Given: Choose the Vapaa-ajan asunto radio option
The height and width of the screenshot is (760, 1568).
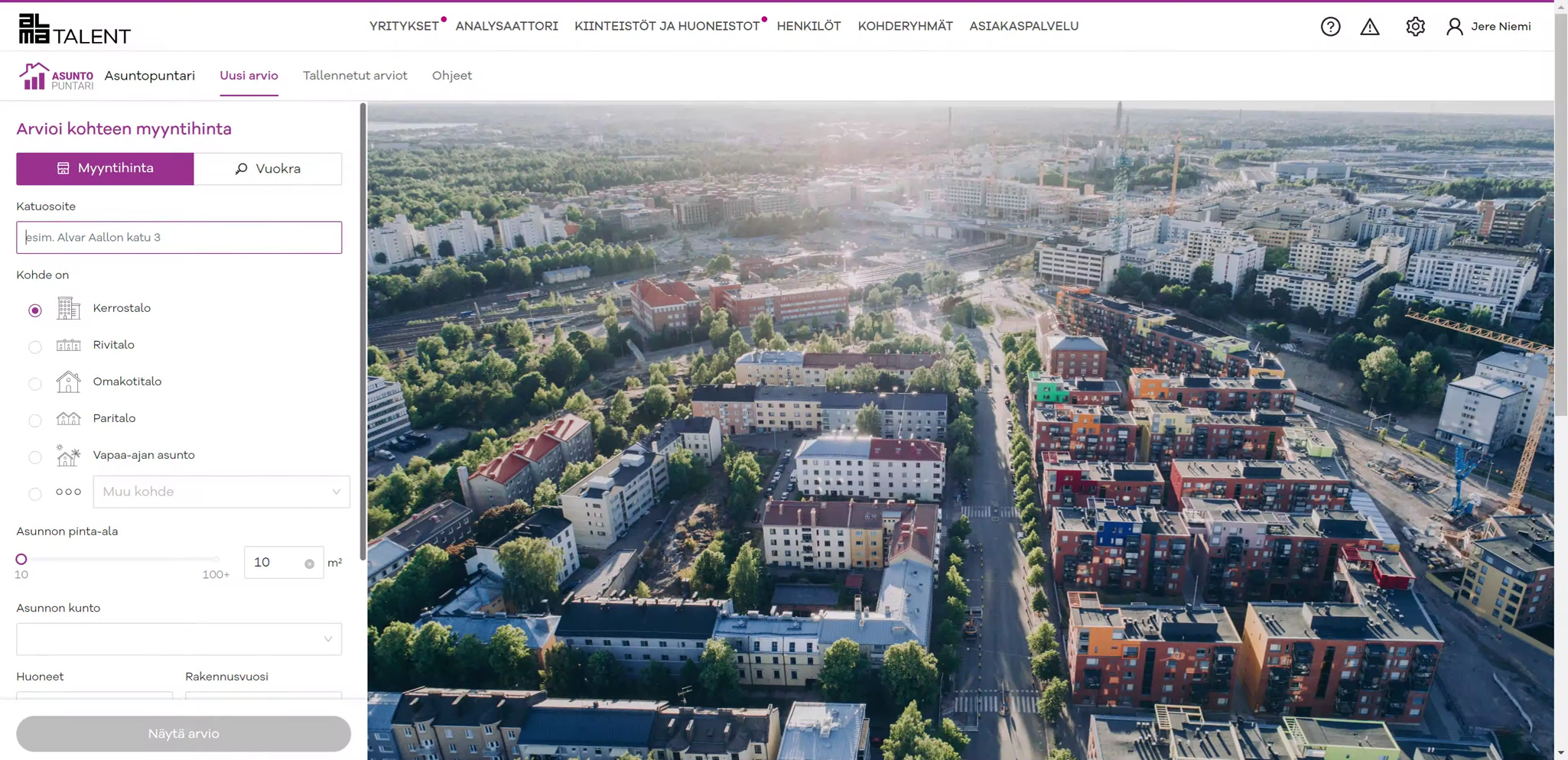Looking at the screenshot, I should (35, 457).
